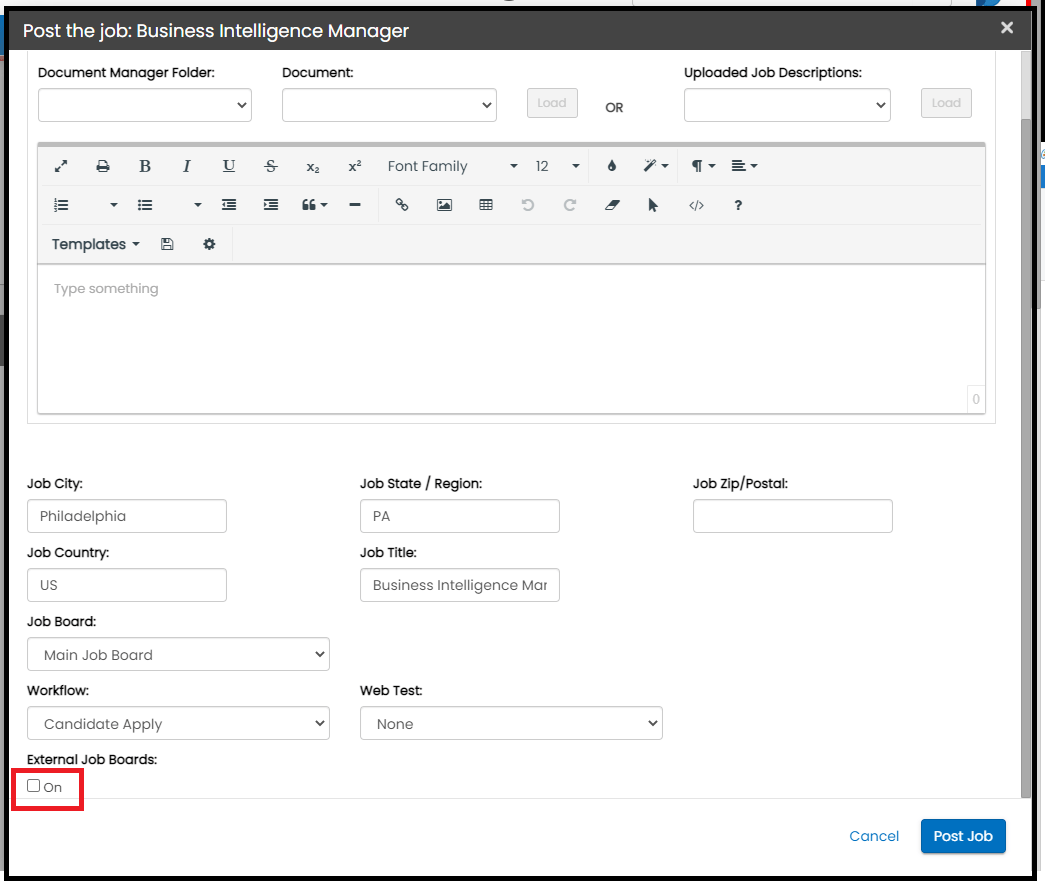This screenshot has height=891, width=1045.
Task: Expand the Workflow dropdown
Action: tap(178, 724)
